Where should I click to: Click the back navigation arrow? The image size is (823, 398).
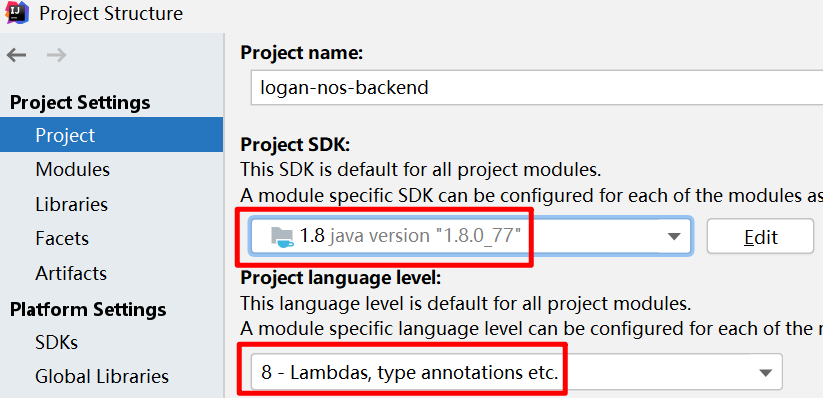tap(16, 55)
